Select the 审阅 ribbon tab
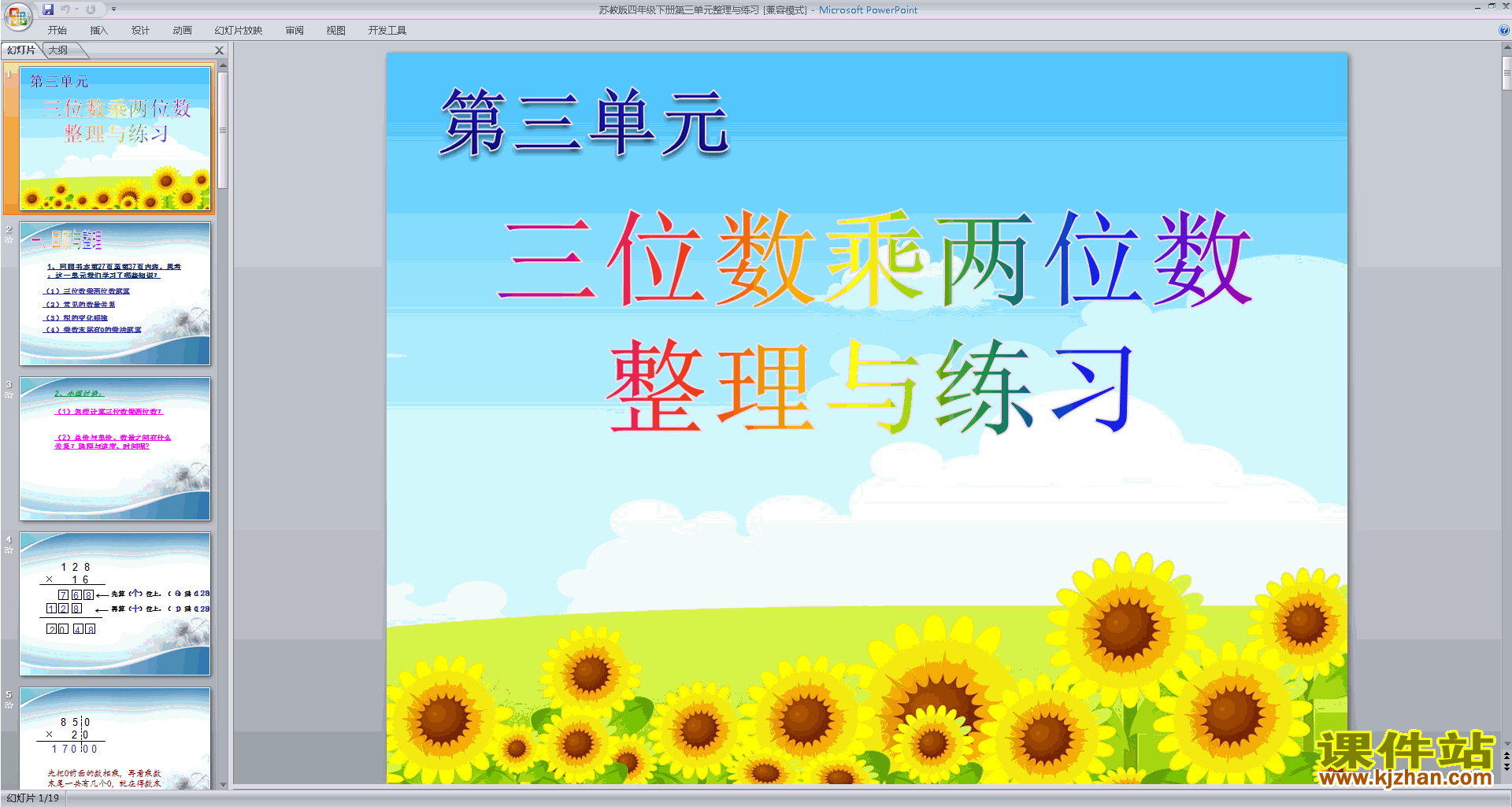 (x=295, y=31)
